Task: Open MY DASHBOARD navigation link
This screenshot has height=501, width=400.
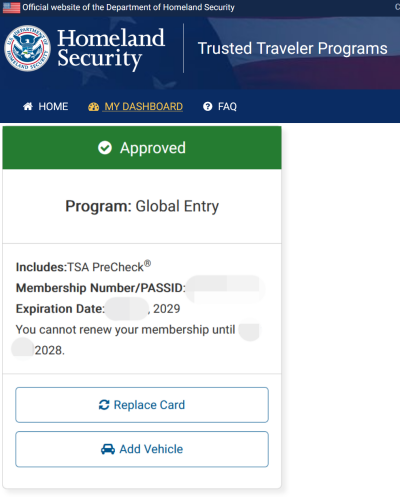Action: point(136,107)
